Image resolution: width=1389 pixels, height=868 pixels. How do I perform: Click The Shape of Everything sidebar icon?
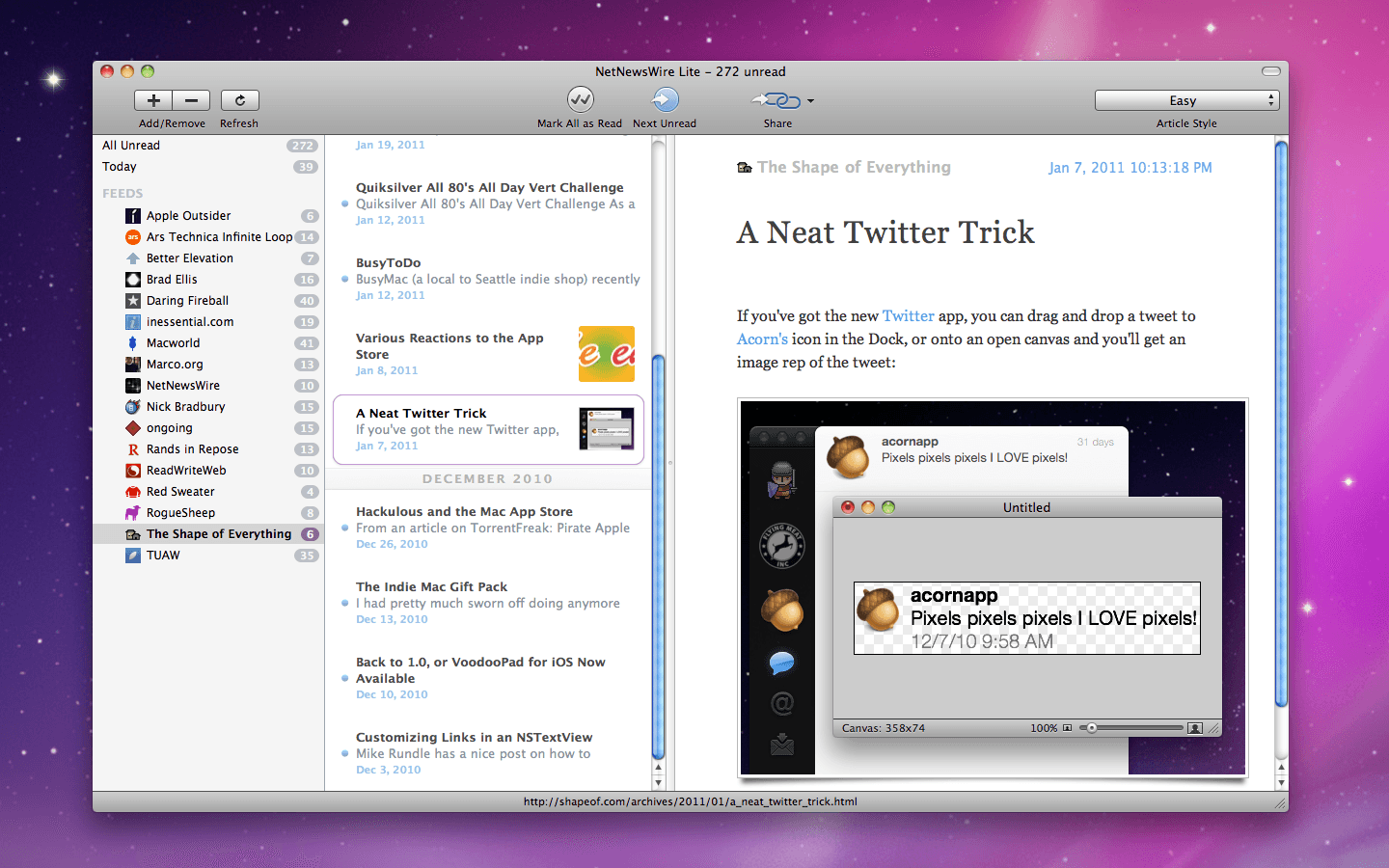pyautogui.click(x=133, y=534)
